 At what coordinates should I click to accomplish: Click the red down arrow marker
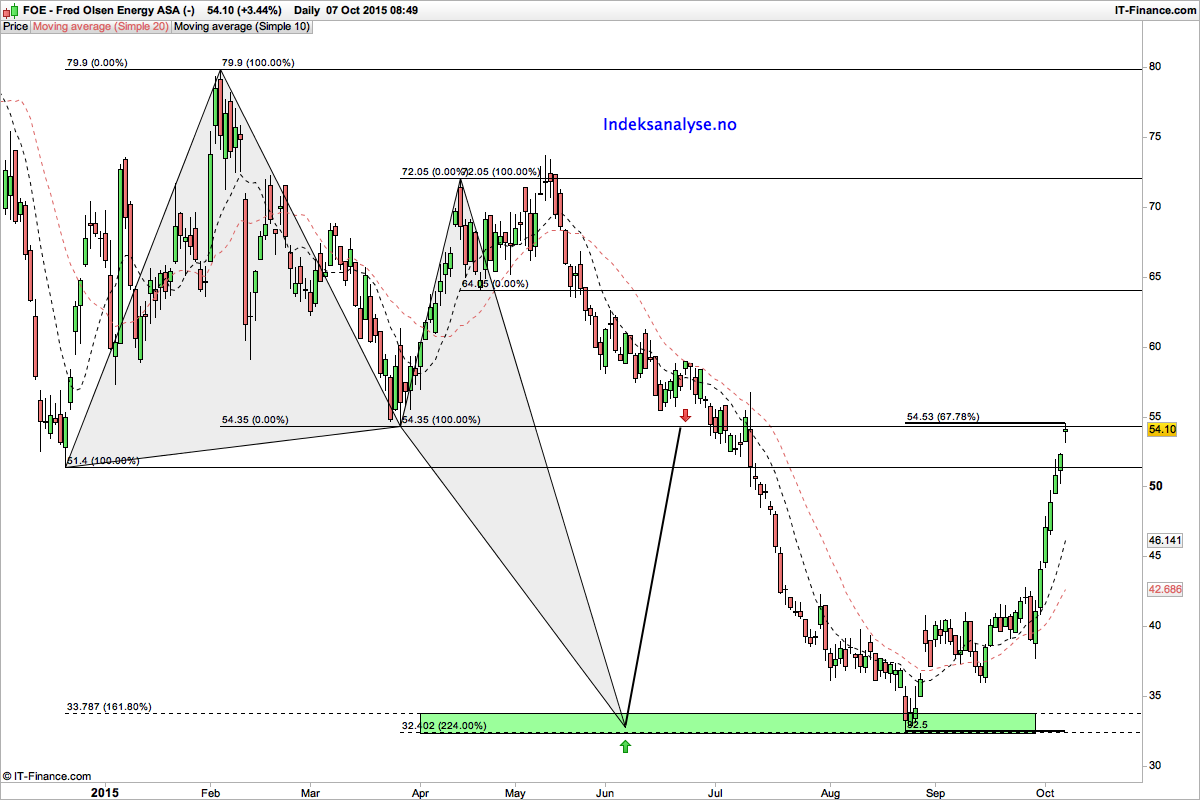click(685, 415)
